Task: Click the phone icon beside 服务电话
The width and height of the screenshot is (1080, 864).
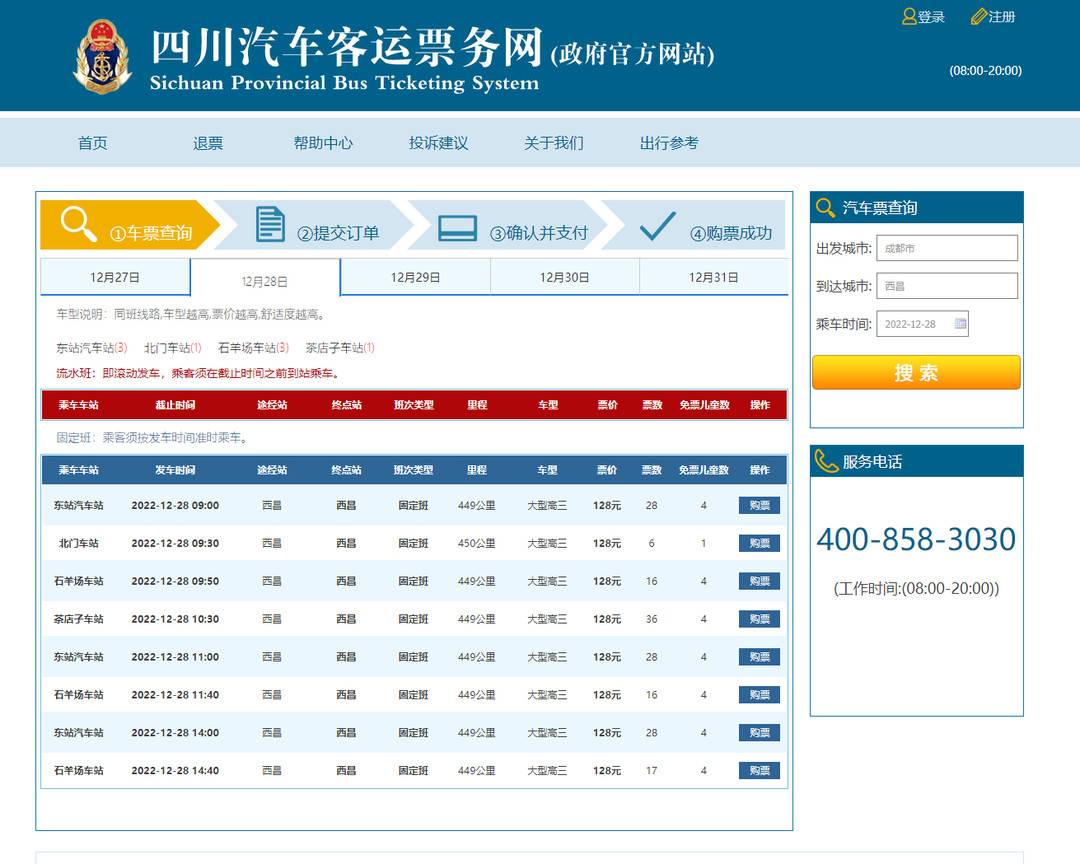Action: click(x=826, y=461)
